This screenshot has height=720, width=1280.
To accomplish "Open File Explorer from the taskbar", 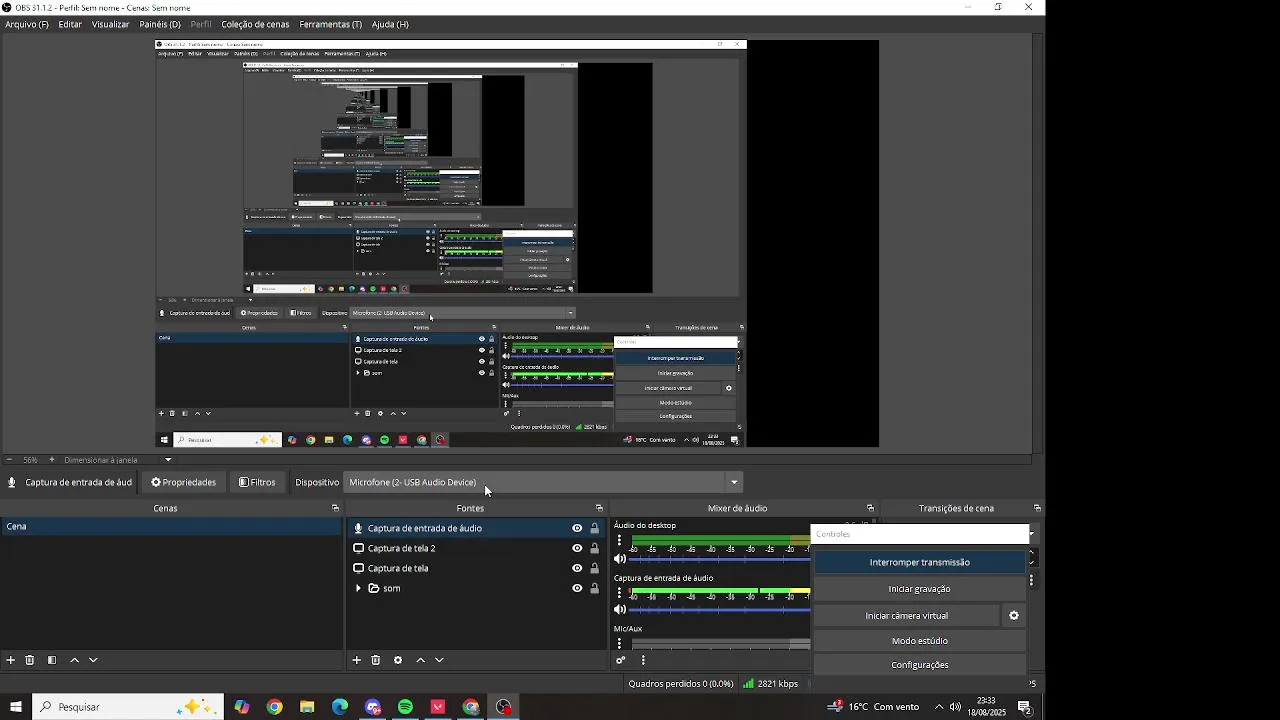I will pyautogui.click(x=307, y=707).
